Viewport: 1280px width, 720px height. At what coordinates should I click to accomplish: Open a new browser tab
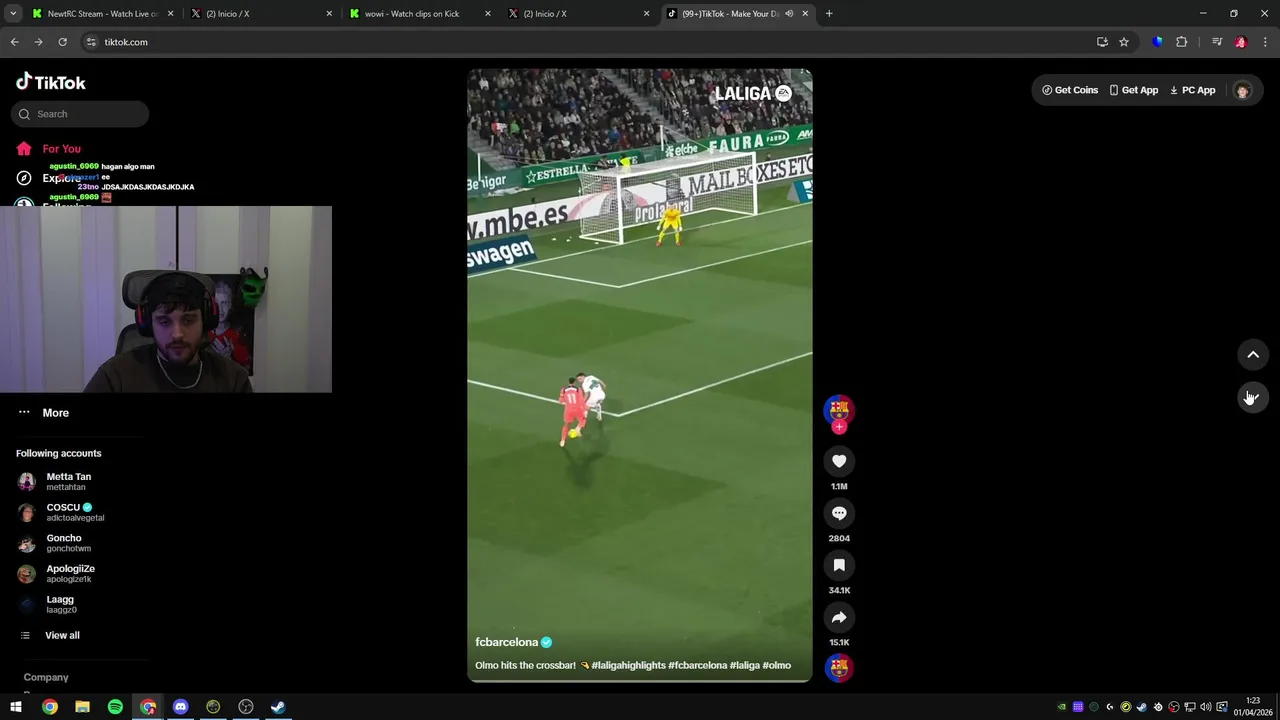829,14
